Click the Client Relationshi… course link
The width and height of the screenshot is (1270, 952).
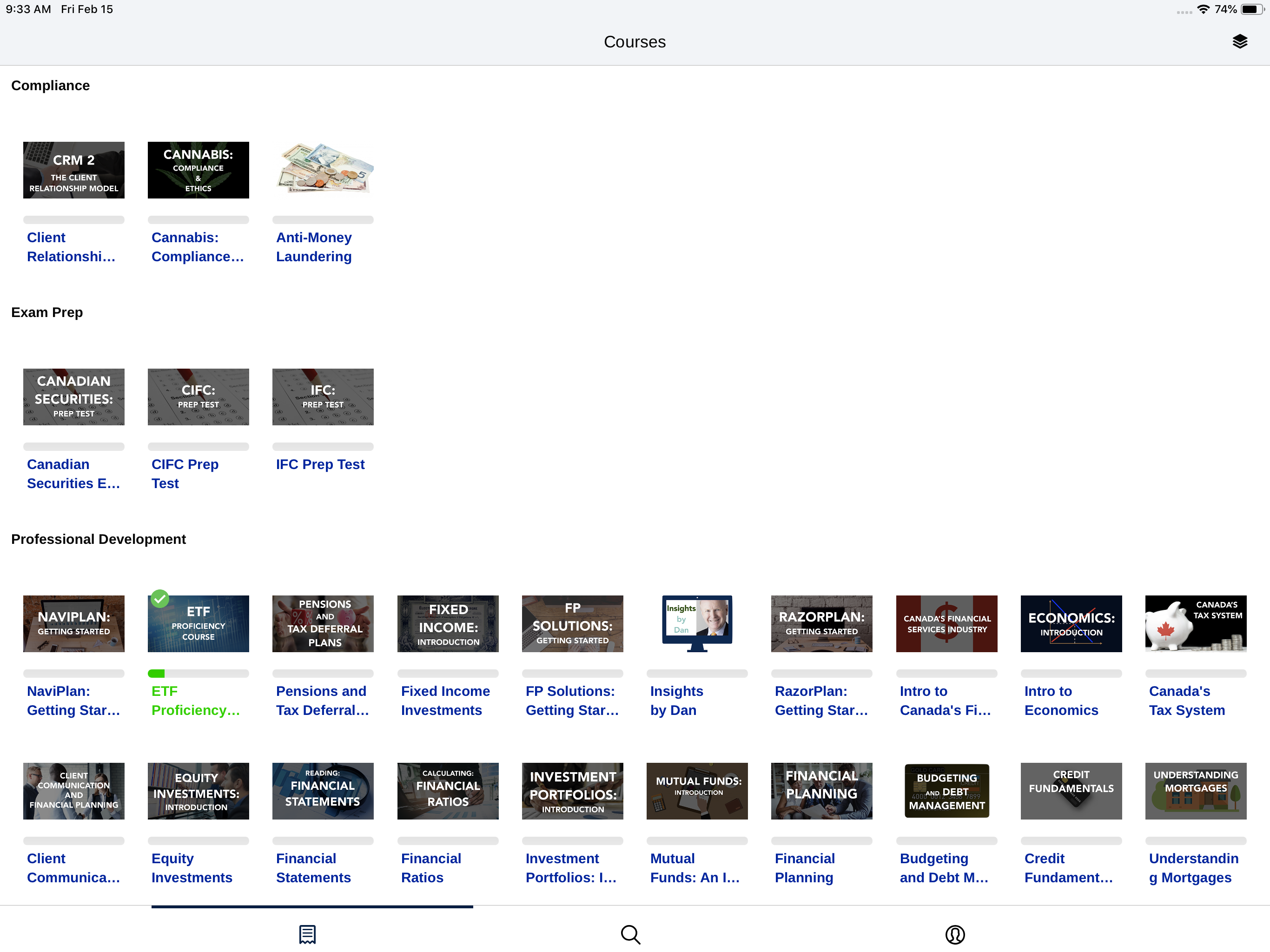(71, 247)
